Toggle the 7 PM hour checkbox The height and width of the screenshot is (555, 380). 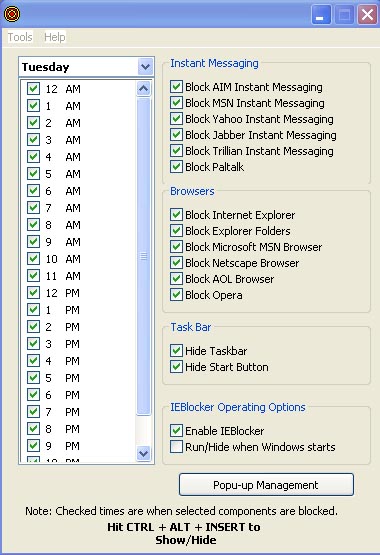33,411
